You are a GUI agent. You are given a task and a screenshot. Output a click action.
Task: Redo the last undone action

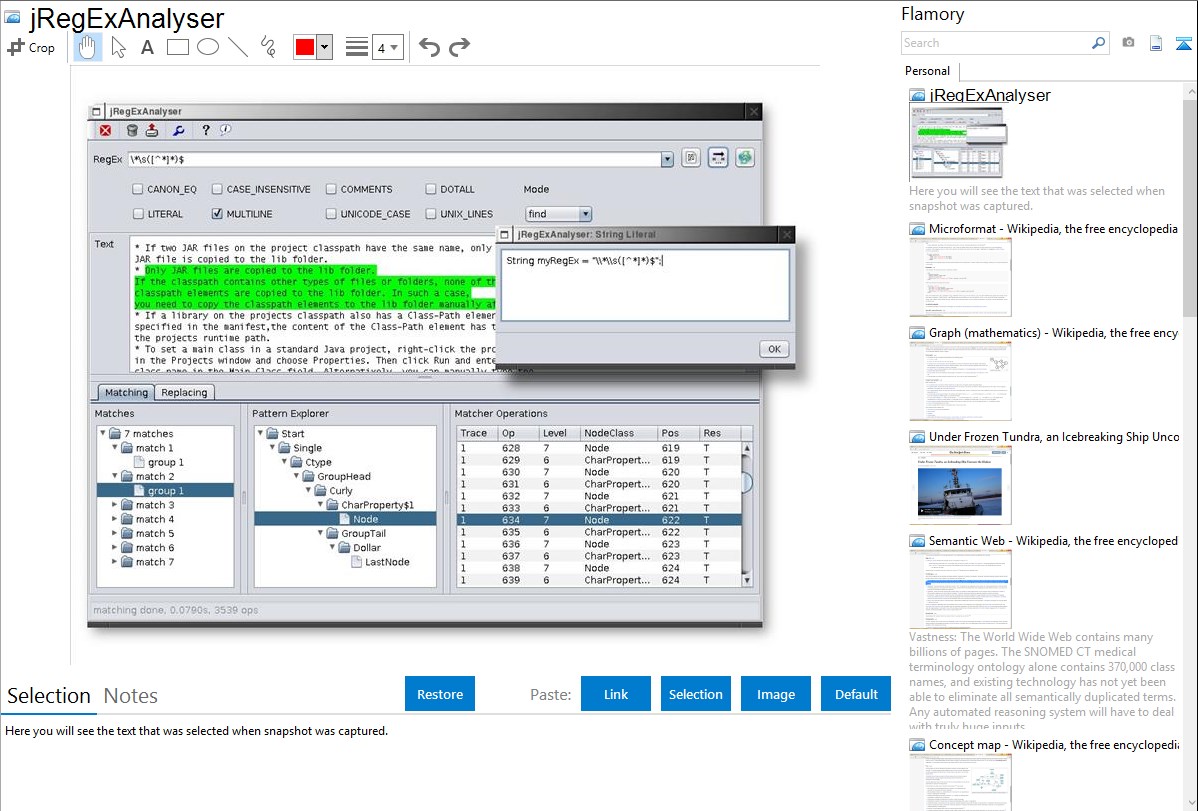pyautogui.click(x=459, y=47)
